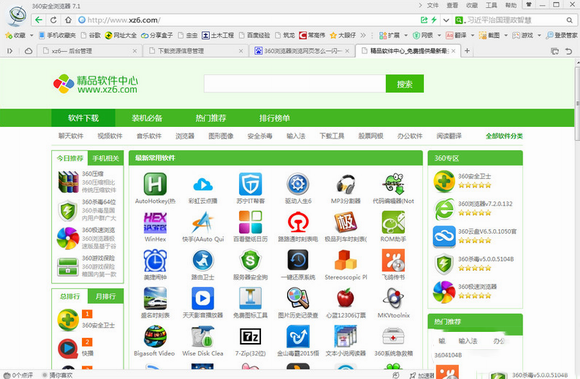The image size is (580, 379).
Task: Close the software center tab
Action: (x=453, y=51)
